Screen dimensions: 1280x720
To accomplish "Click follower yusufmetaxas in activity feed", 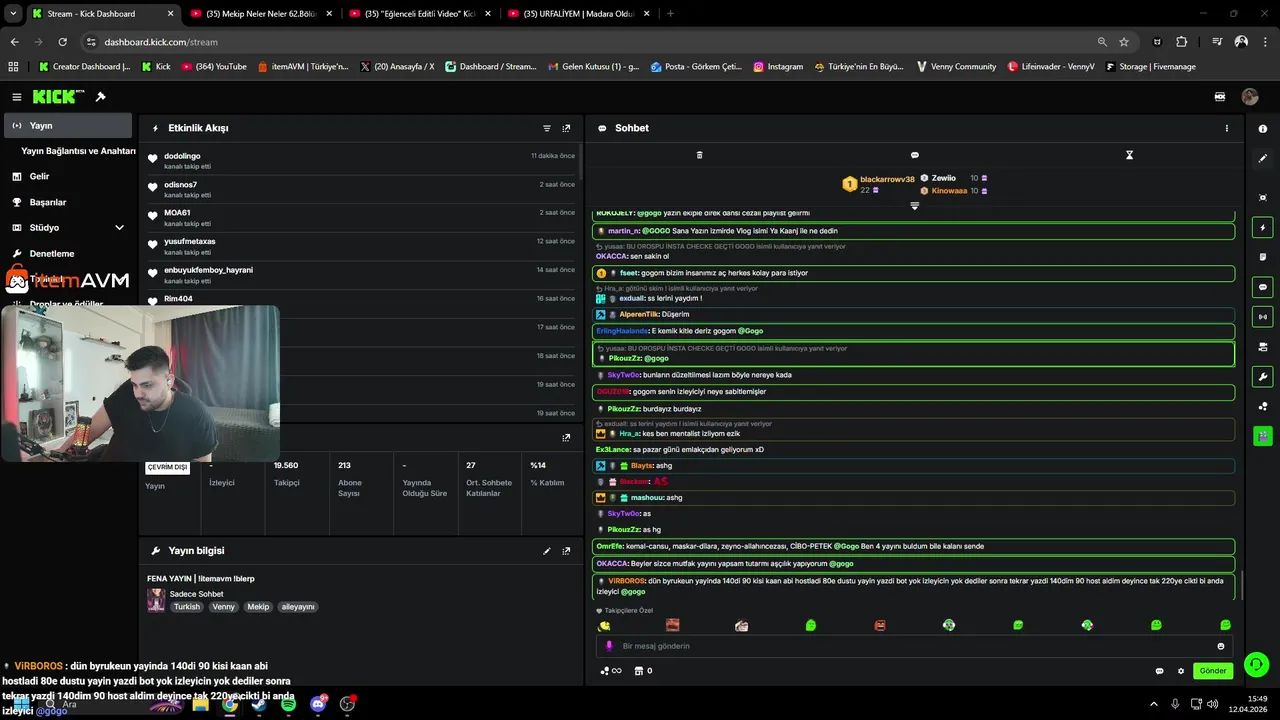I will [x=190, y=241].
